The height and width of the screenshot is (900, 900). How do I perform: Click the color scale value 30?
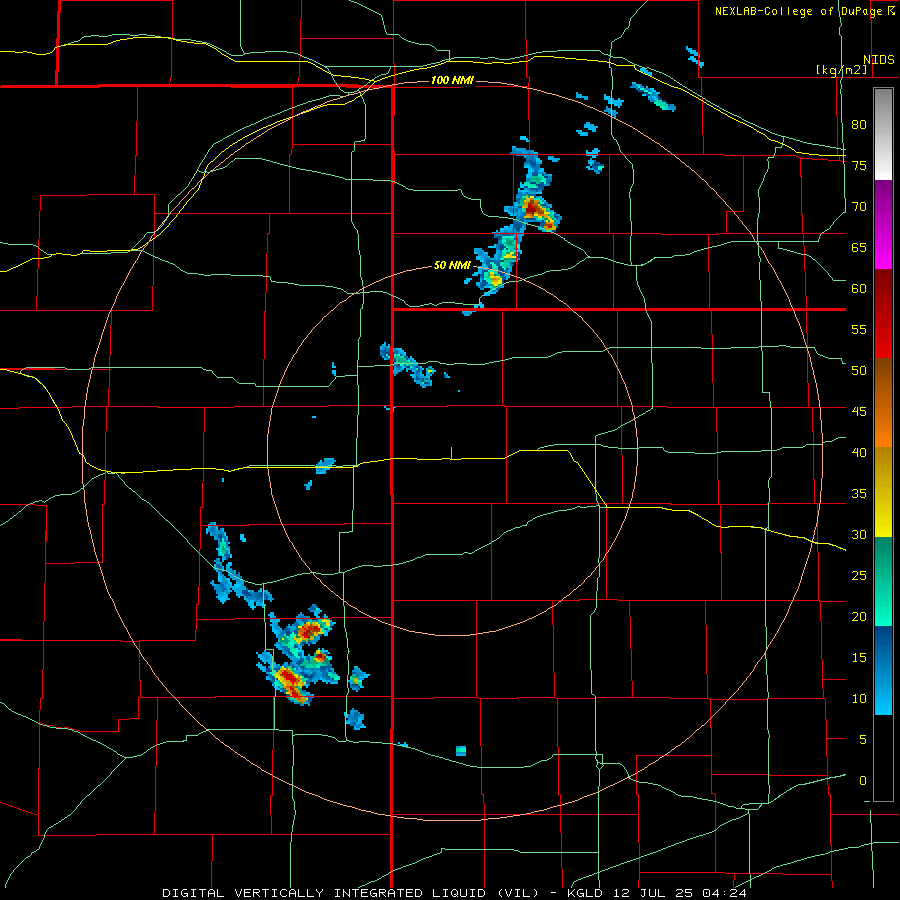(x=859, y=535)
